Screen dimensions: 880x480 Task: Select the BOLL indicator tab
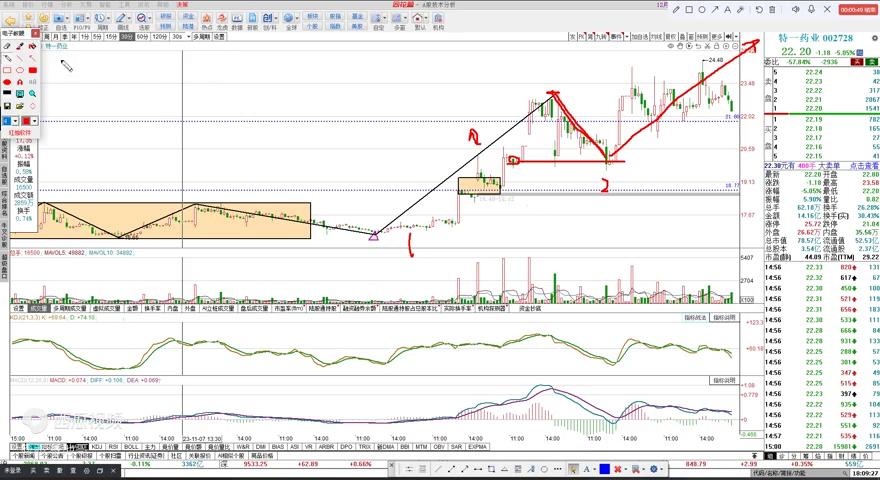point(131,447)
